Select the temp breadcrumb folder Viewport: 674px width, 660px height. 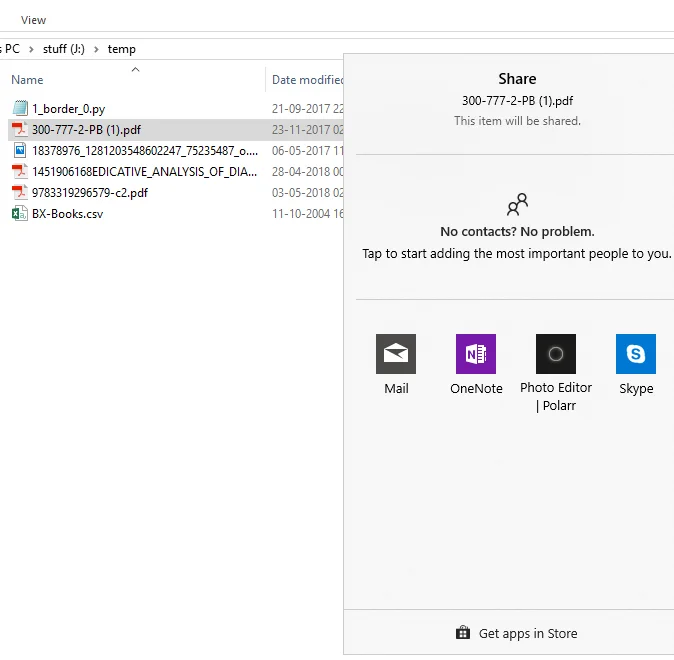pos(122,49)
